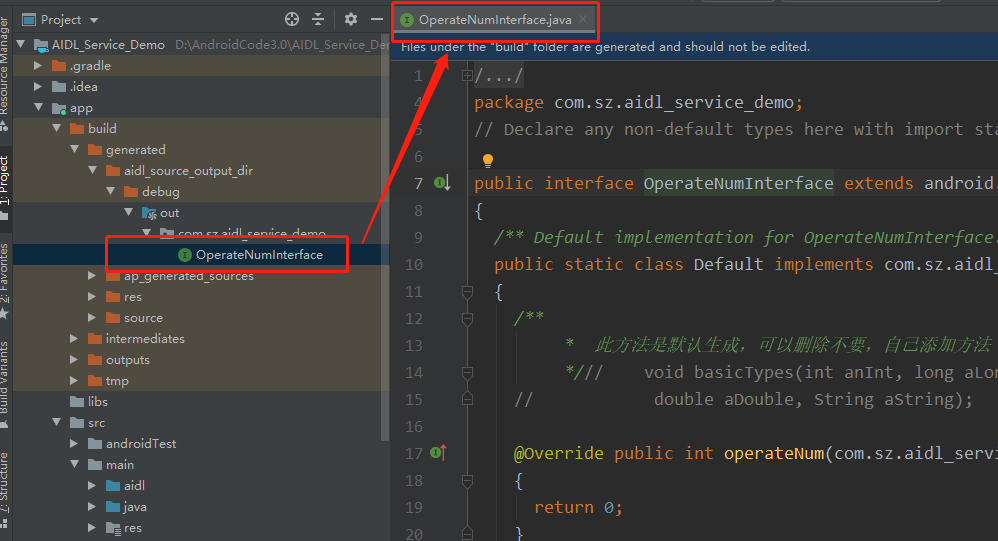Select the out folder icon
Viewport: 998px width, 541px height.
pyautogui.click(x=149, y=213)
